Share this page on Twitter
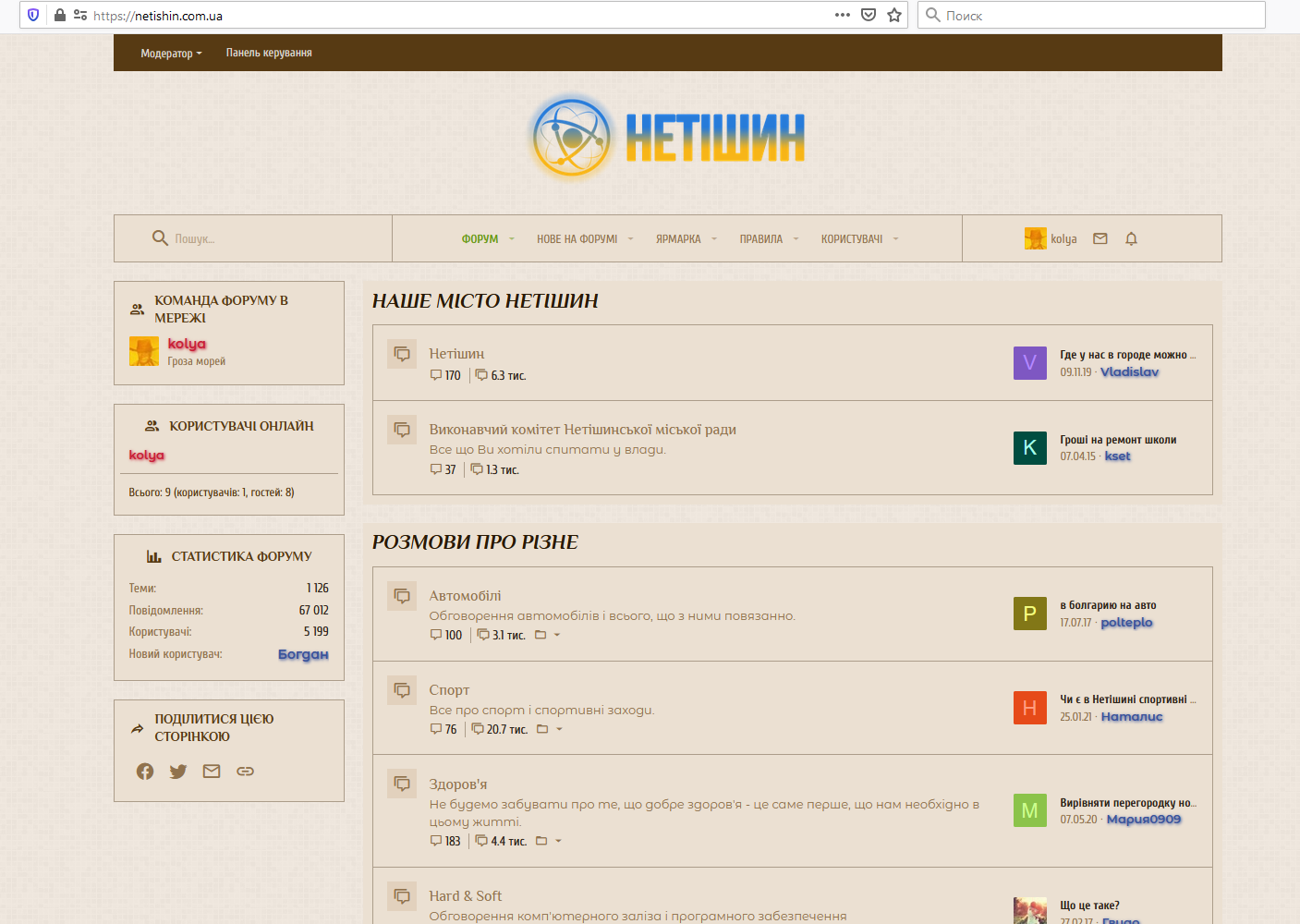Image resolution: width=1300 pixels, height=924 pixels. [178, 772]
